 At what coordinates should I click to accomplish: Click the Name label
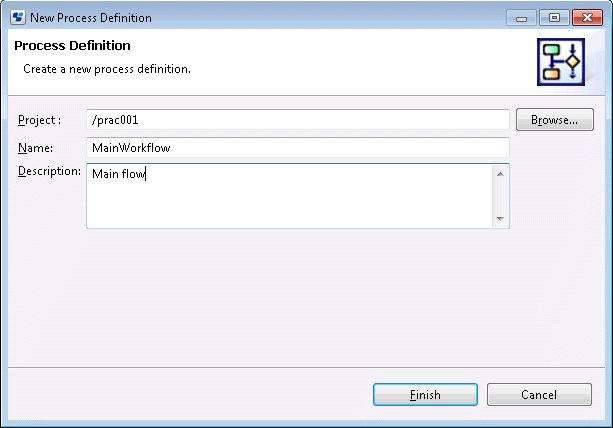(35, 148)
